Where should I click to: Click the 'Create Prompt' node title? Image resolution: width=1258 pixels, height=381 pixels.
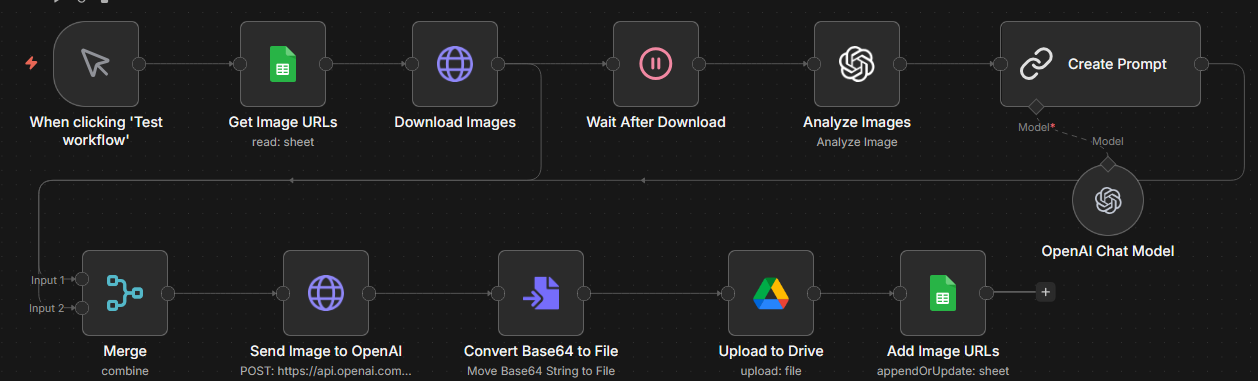[1117, 64]
